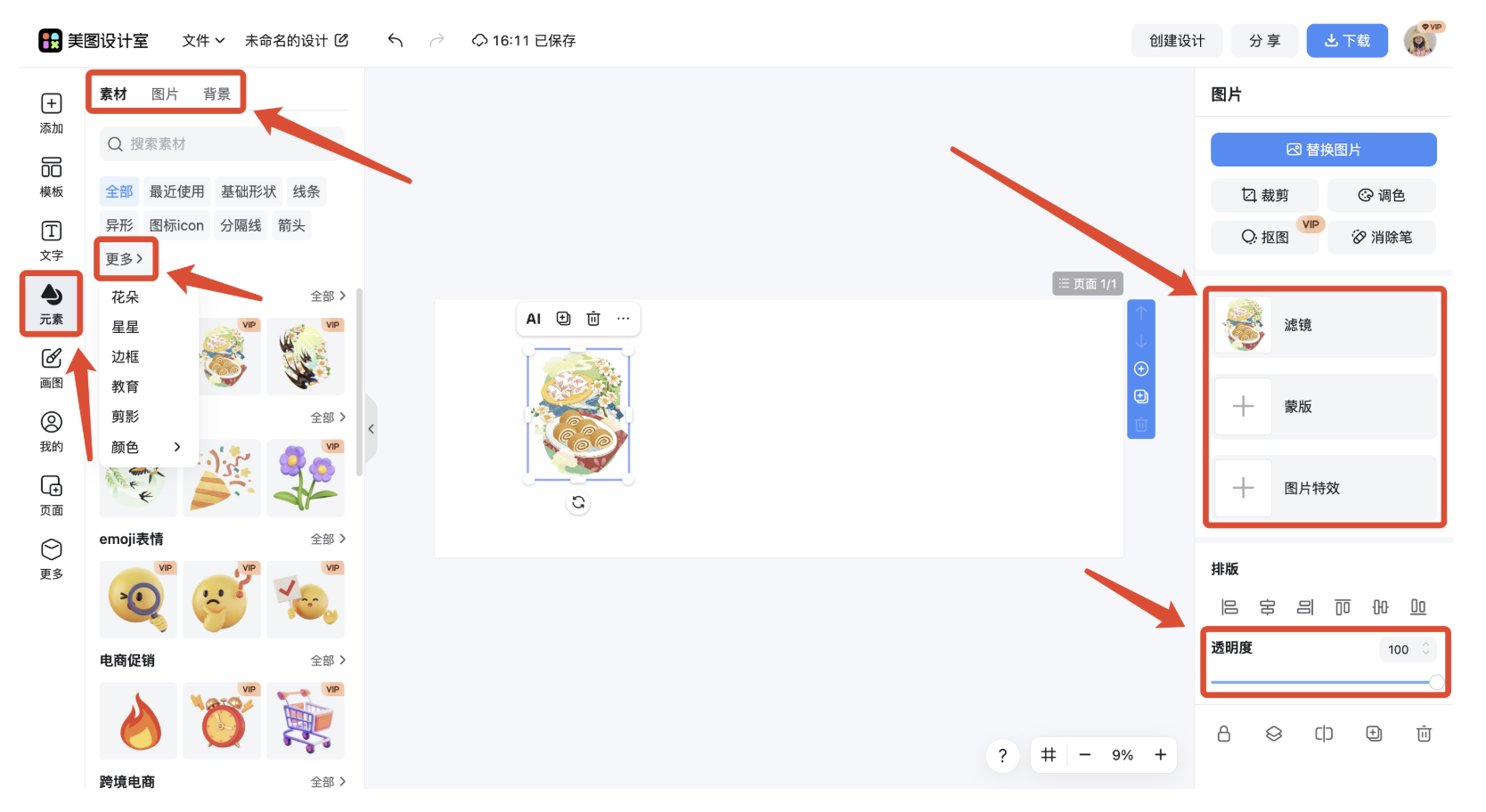Open the layer order icon in bottom panel
Image resolution: width=1486 pixels, height=812 pixels.
click(x=1274, y=734)
